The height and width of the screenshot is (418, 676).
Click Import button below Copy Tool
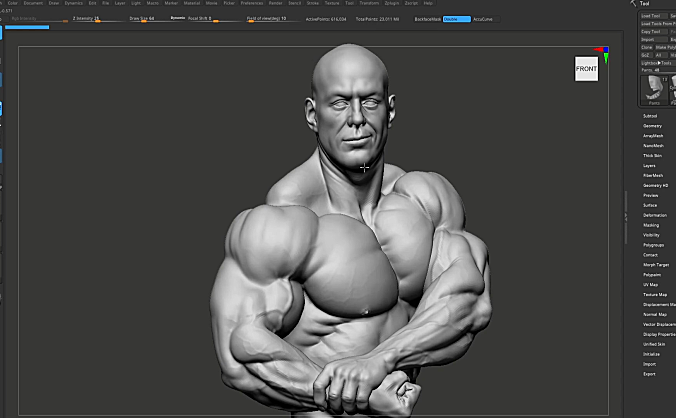(x=653, y=40)
